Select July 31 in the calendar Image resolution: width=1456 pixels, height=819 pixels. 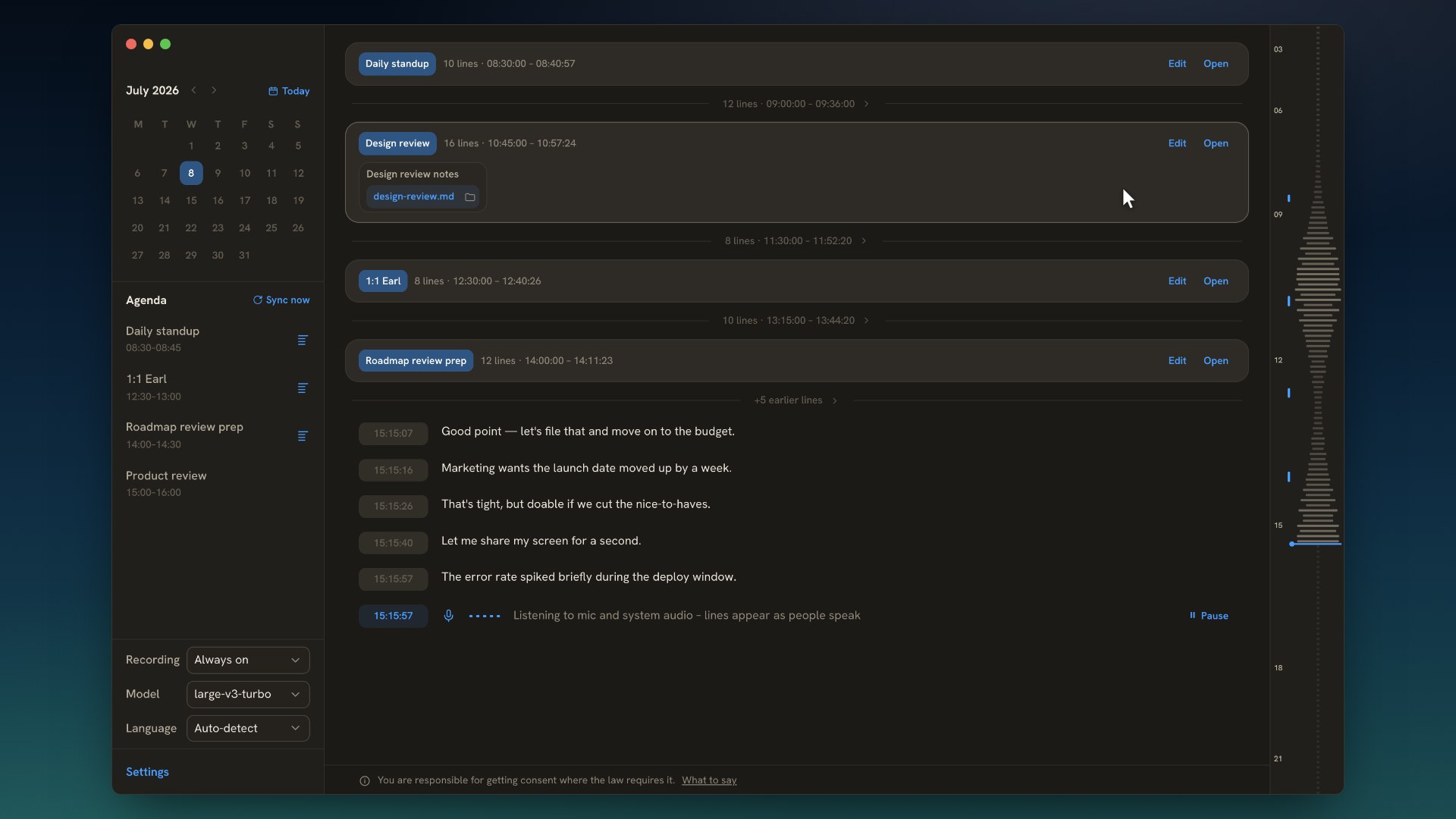click(244, 256)
